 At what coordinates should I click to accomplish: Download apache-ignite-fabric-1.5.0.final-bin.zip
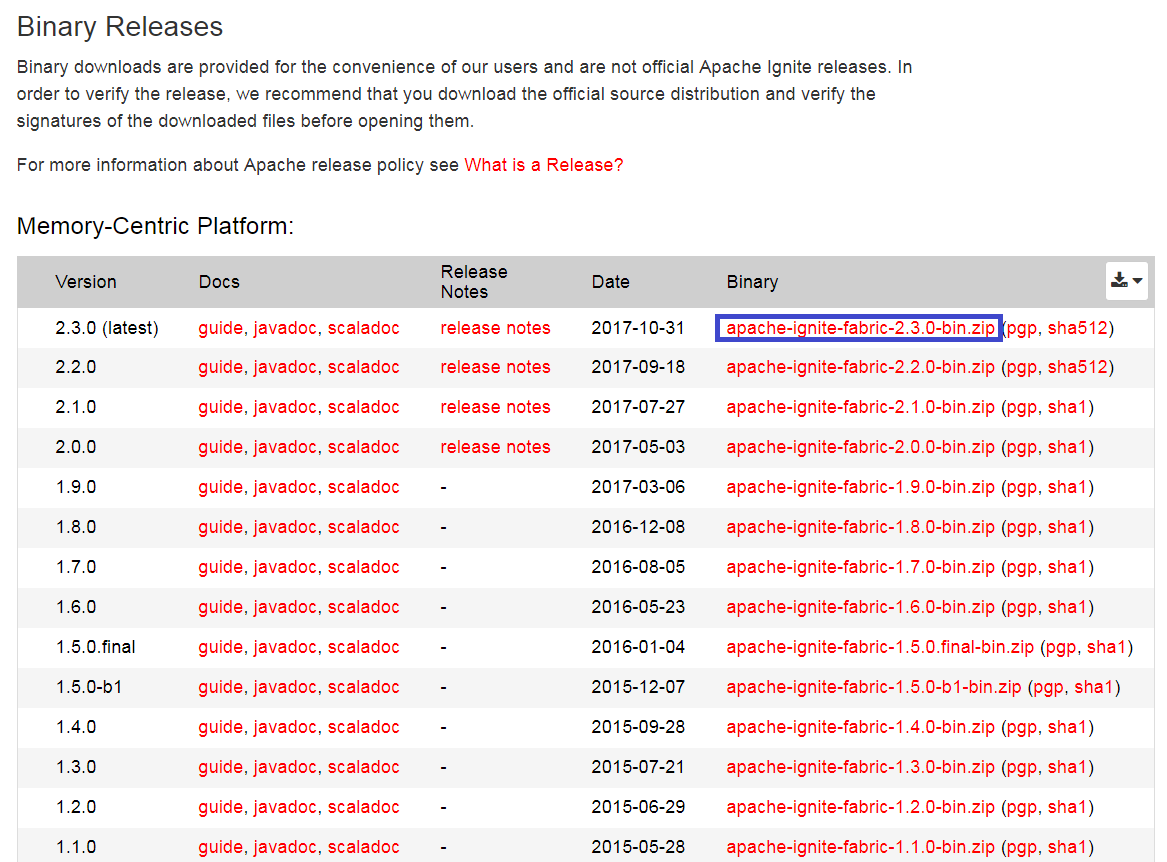(x=880, y=647)
